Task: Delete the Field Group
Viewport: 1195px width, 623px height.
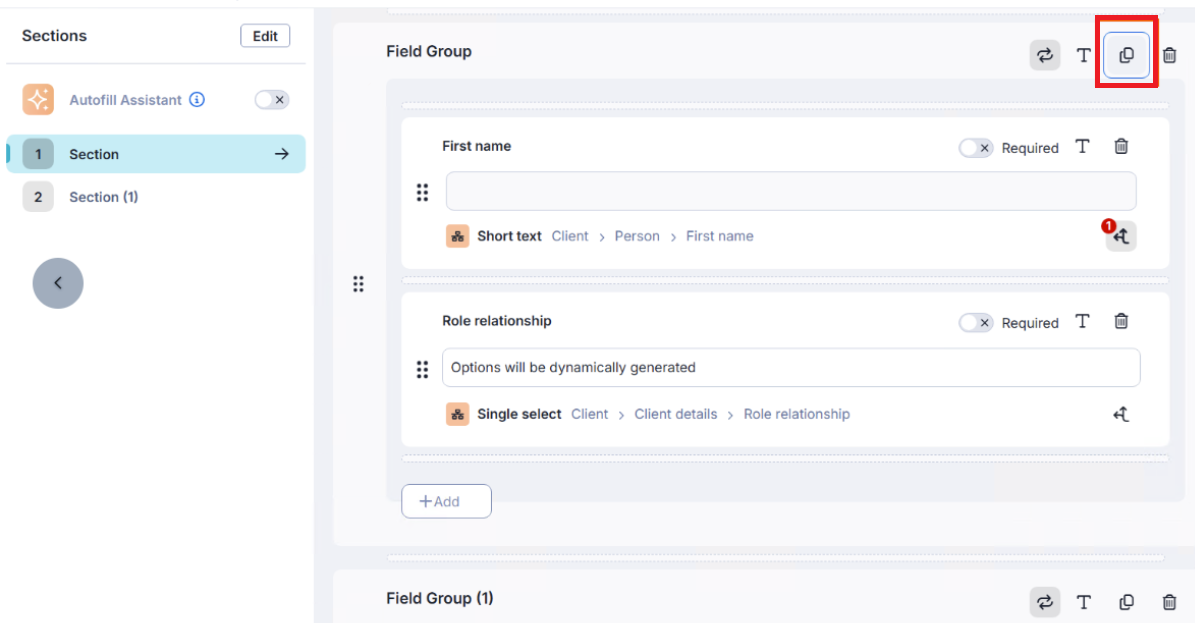Action: click(1169, 56)
